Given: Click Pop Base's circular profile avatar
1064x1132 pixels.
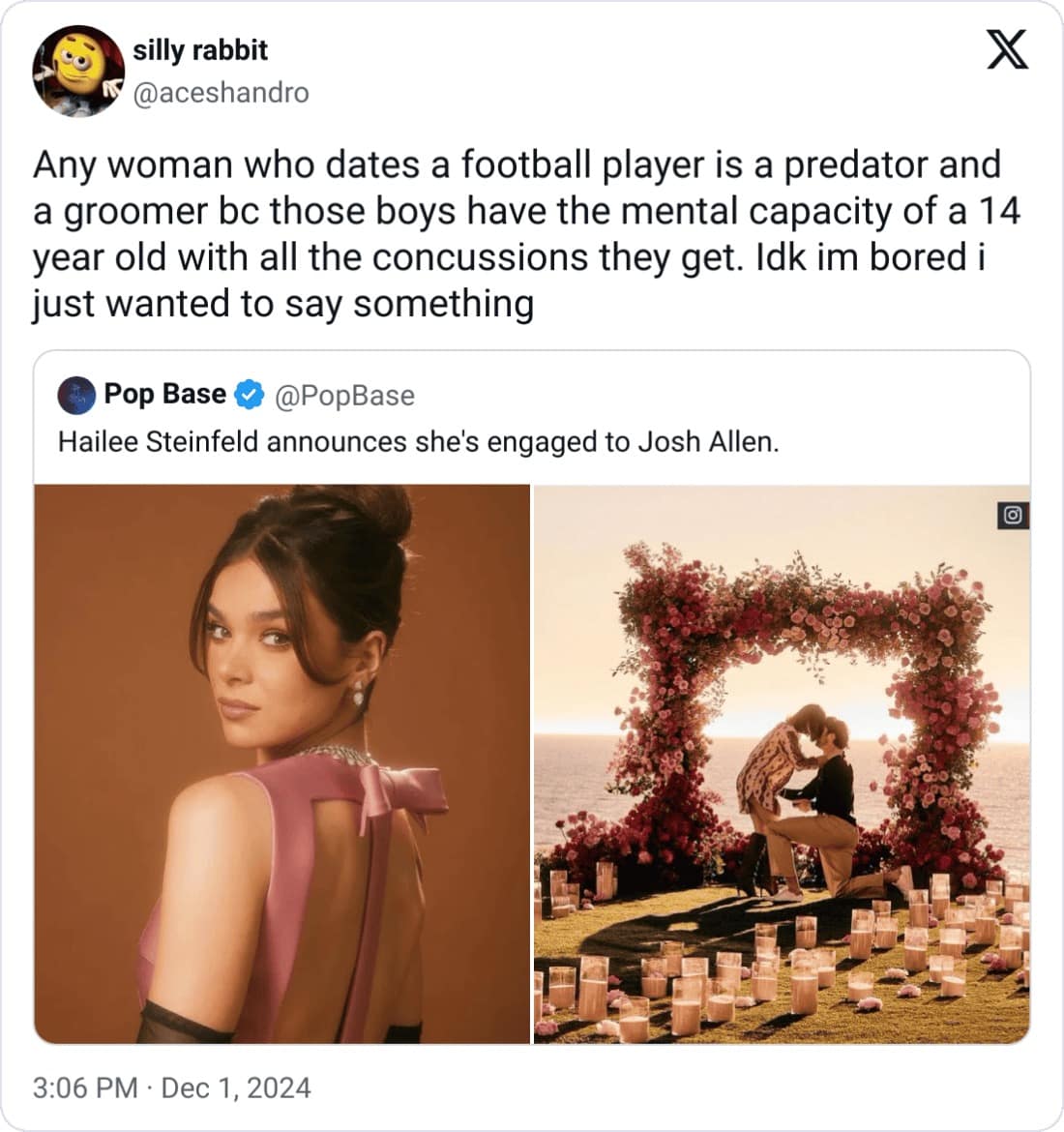Looking at the screenshot, I should [x=74, y=393].
